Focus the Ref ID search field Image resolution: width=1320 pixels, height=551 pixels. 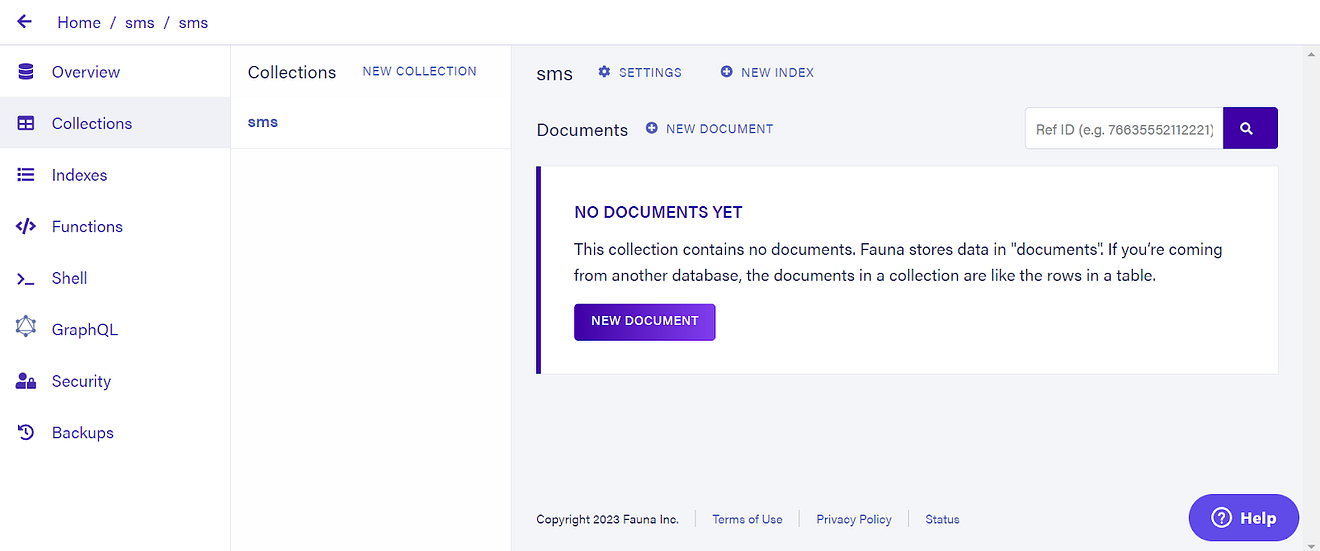(x=1125, y=128)
